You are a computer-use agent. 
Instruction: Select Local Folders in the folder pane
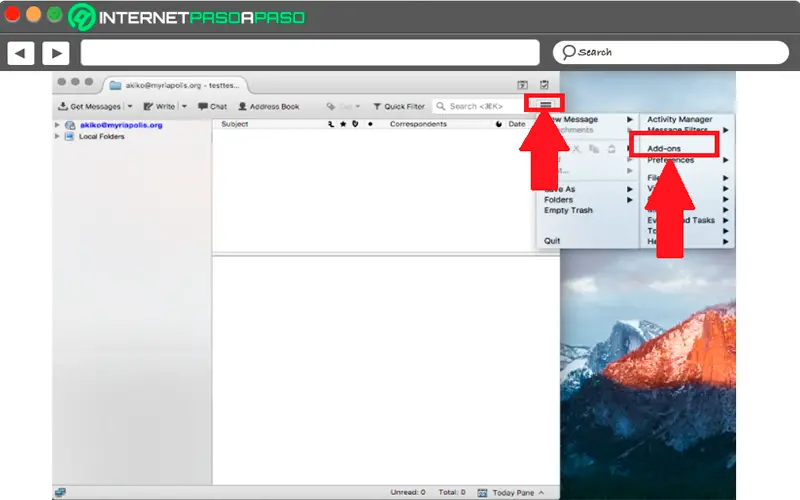pos(102,136)
